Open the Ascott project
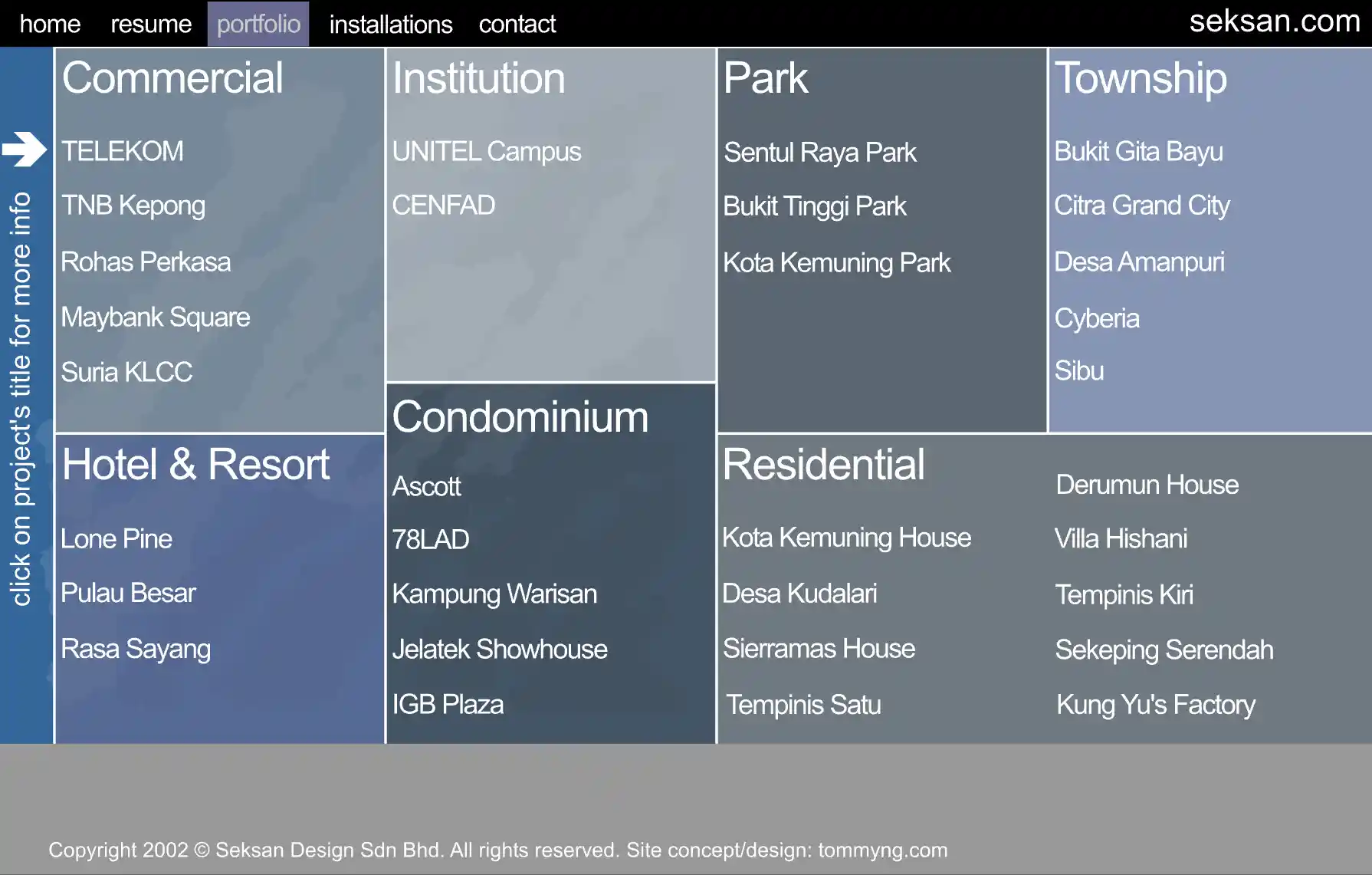This screenshot has height=875, width=1372. (x=427, y=486)
